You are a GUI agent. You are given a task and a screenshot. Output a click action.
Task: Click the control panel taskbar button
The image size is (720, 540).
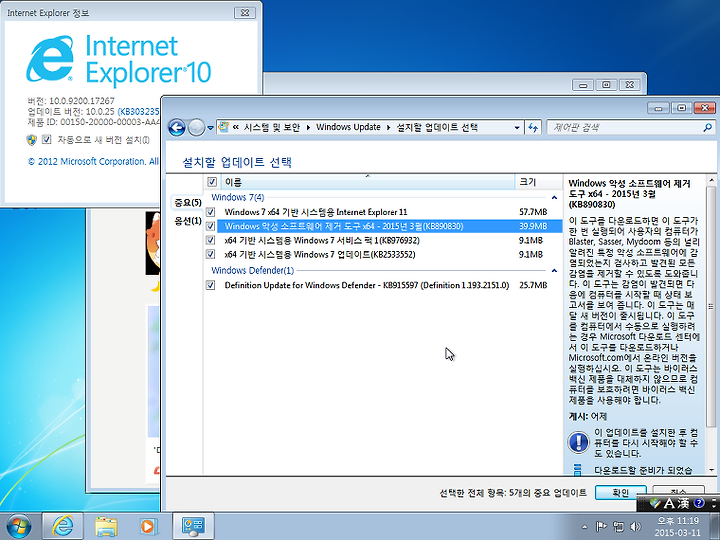coord(193,526)
